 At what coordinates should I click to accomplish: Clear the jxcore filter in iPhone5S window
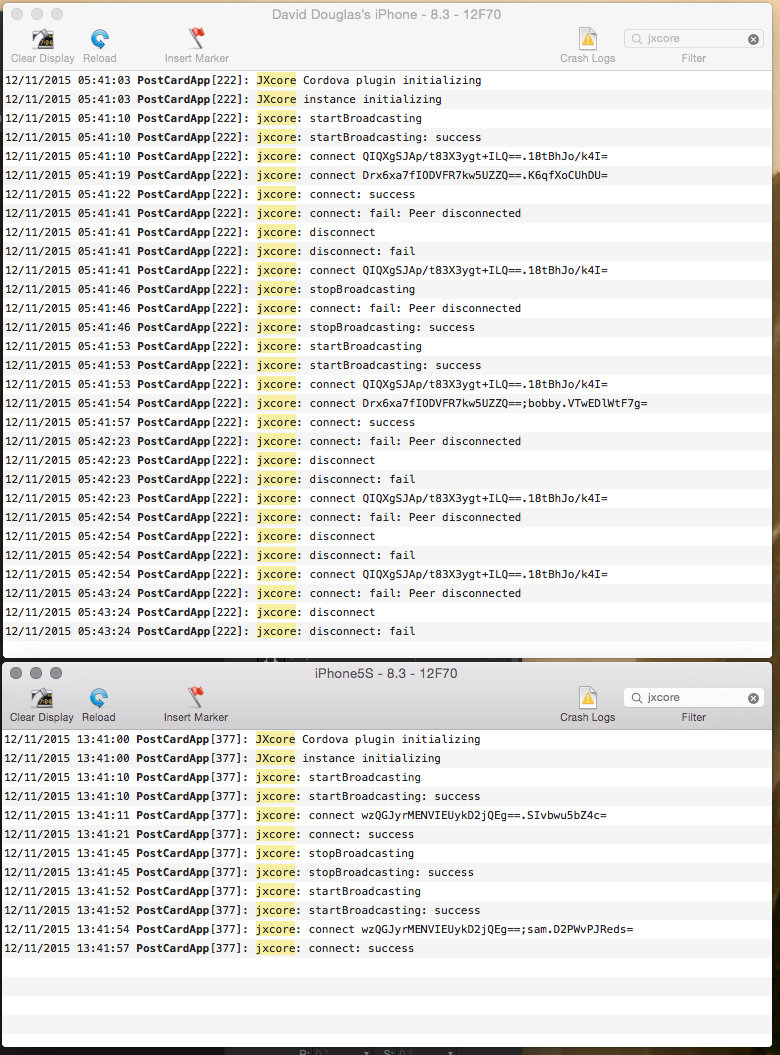pyautogui.click(x=753, y=698)
